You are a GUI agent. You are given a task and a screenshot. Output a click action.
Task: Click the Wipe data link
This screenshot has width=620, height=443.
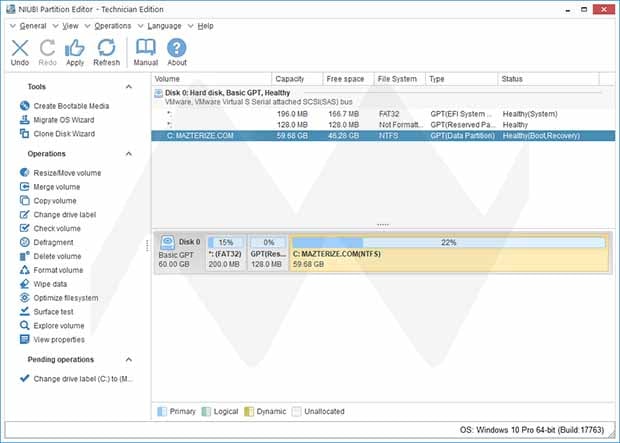[50, 284]
